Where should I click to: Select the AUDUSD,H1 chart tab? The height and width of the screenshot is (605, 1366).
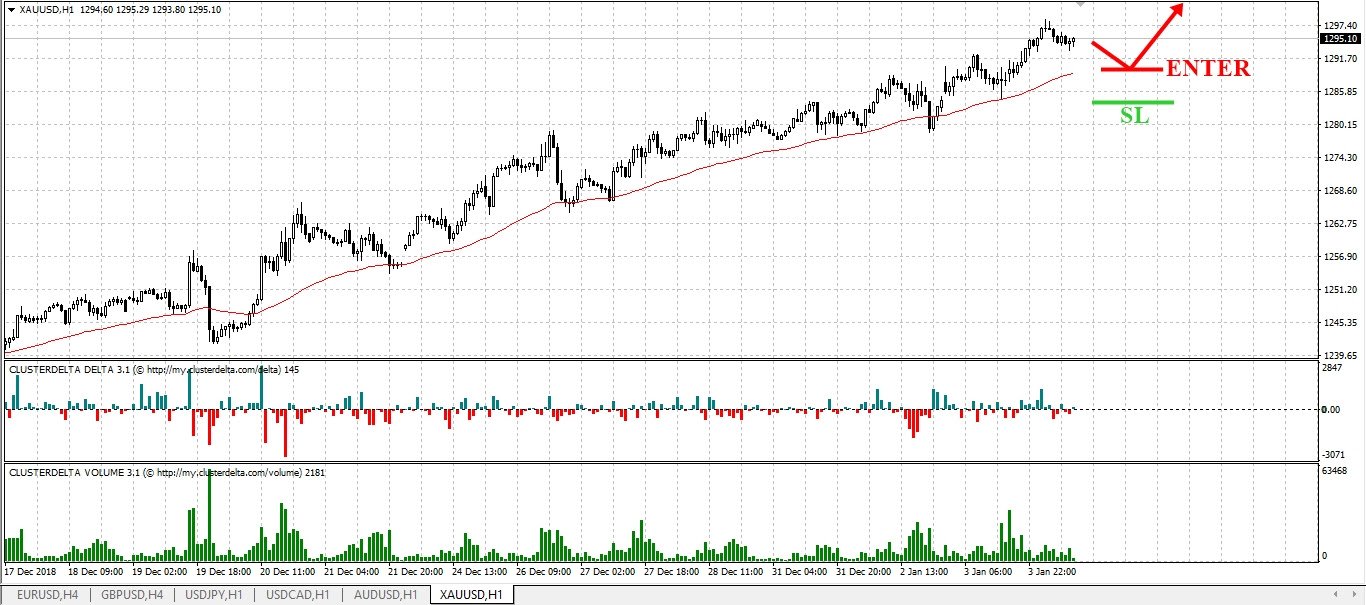[386, 595]
